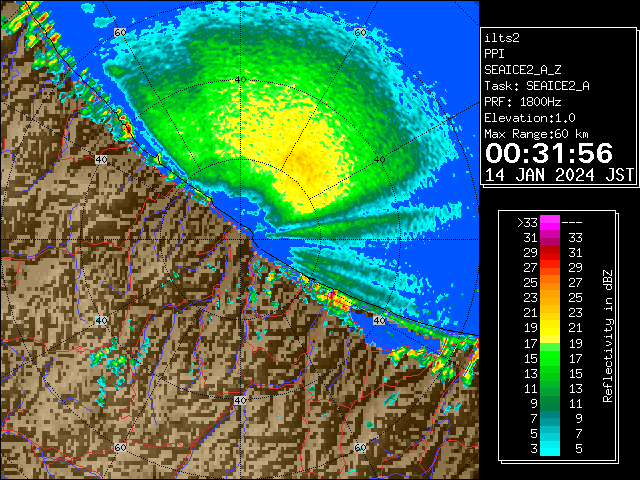640x480 pixels.
Task: Click the 60 km label in the southwest
Action: (x=120, y=447)
